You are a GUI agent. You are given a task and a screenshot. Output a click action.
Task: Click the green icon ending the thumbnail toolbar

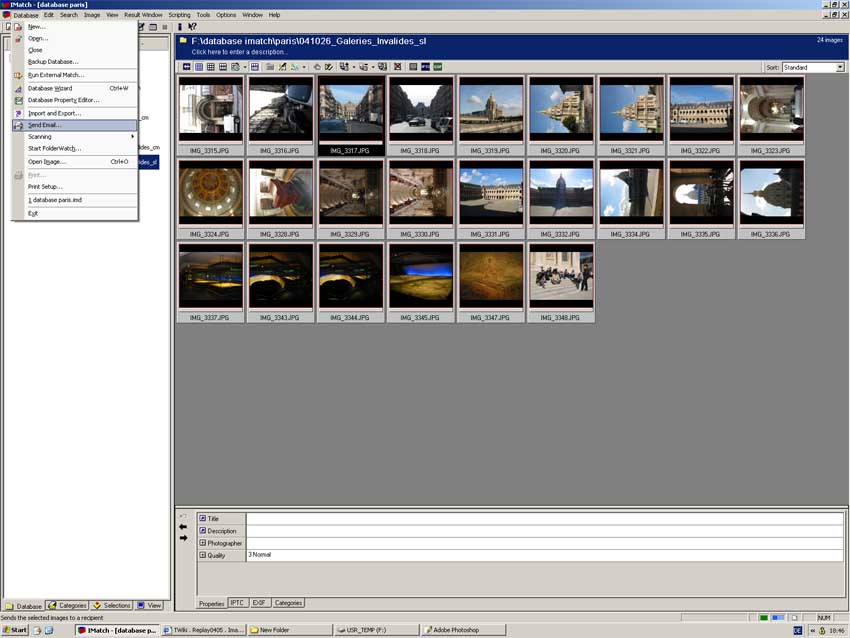click(x=438, y=67)
